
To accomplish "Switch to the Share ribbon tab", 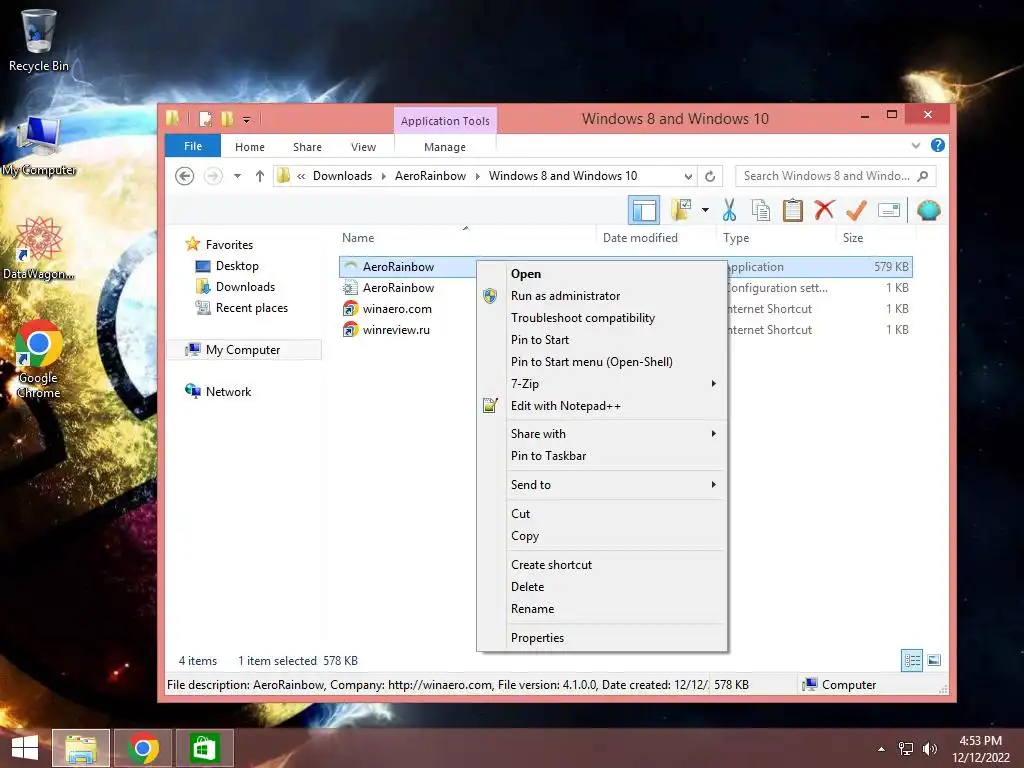I will pyautogui.click(x=307, y=147).
